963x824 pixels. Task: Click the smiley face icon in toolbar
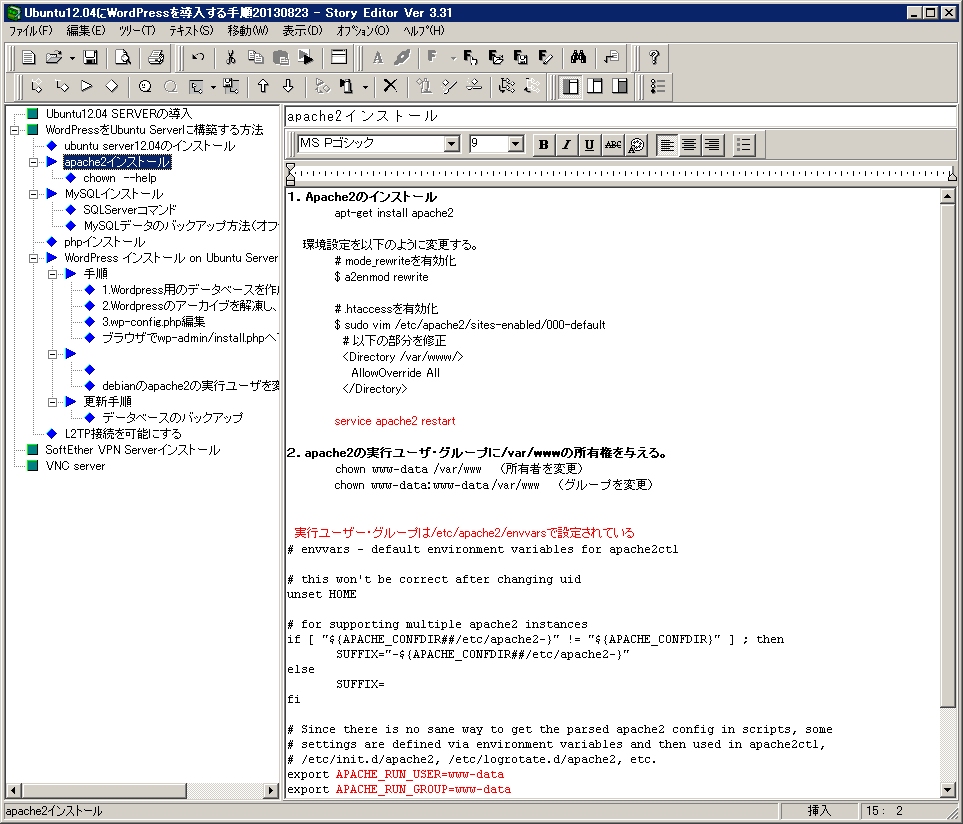pyautogui.click(x=145, y=87)
